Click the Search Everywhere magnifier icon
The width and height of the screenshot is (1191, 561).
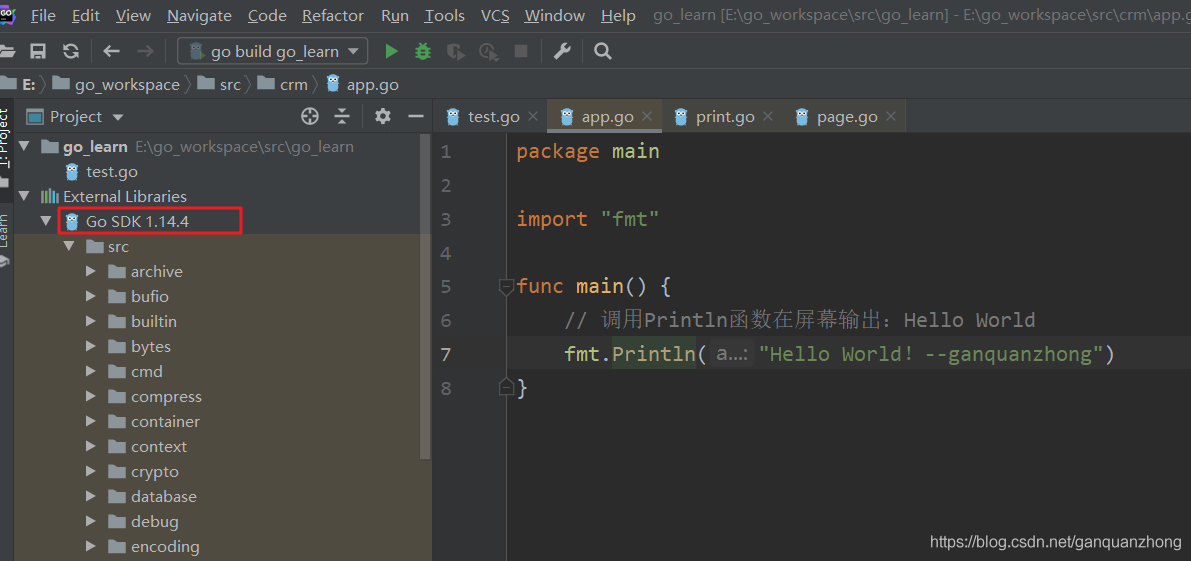(602, 51)
